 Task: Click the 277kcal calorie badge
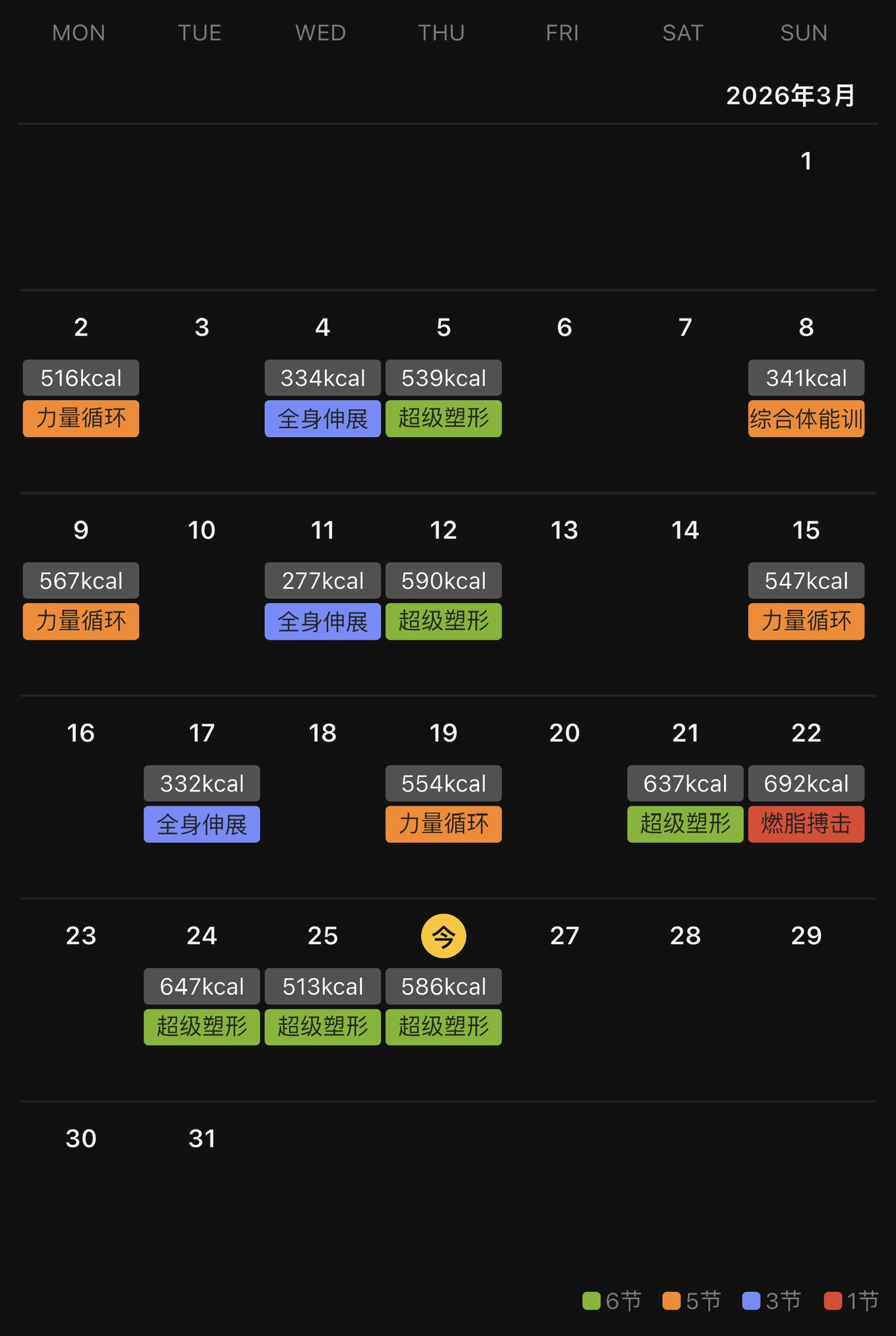[x=323, y=581]
